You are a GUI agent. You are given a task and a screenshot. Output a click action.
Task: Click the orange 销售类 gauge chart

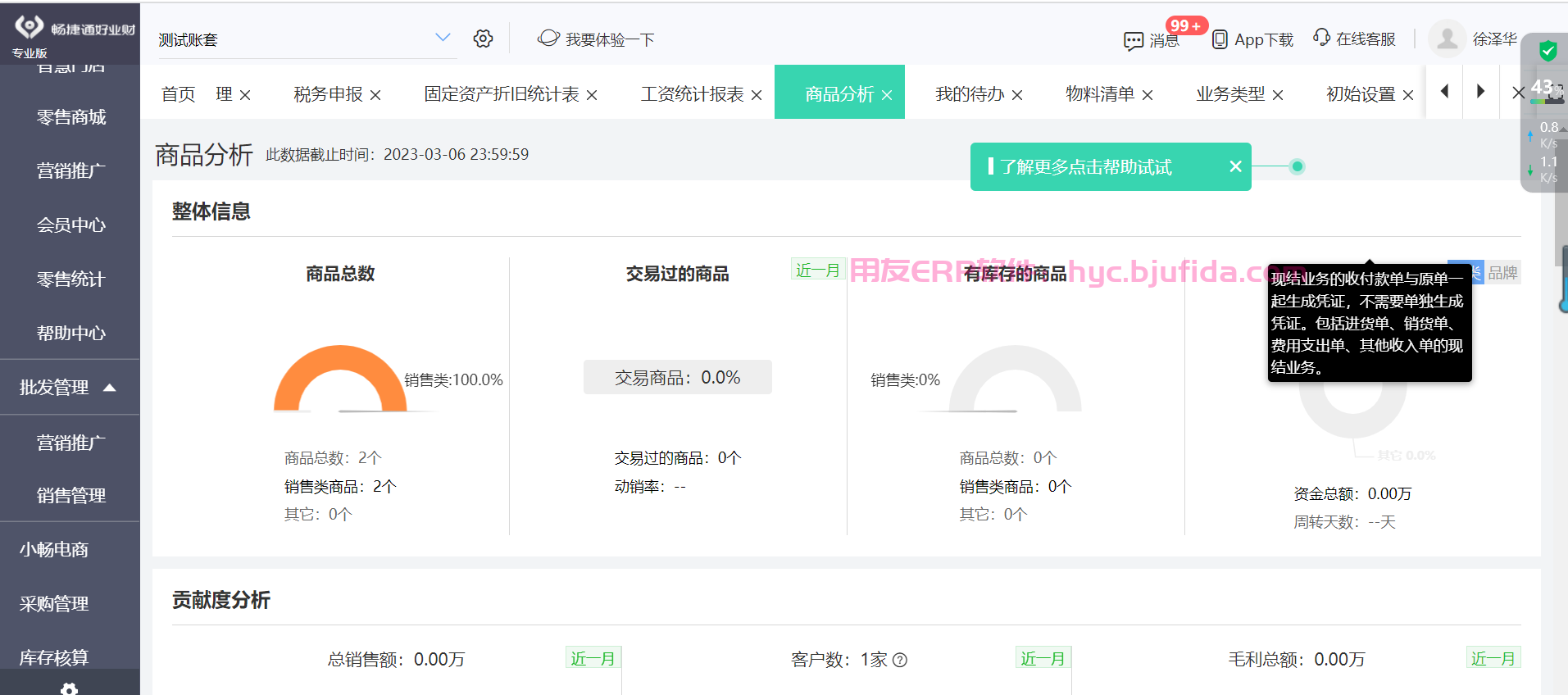340,378
